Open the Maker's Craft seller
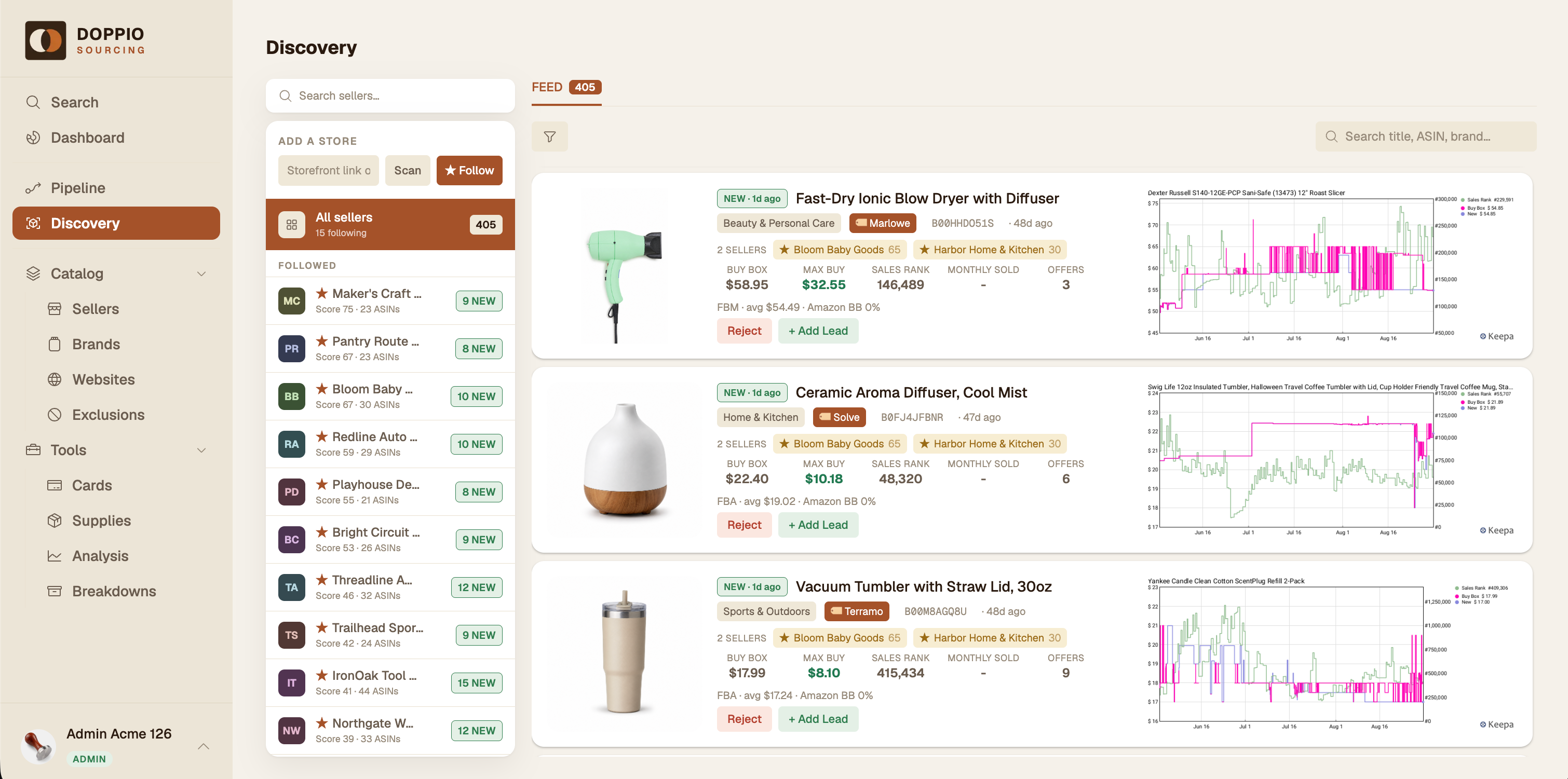1568x779 pixels. 390,301
